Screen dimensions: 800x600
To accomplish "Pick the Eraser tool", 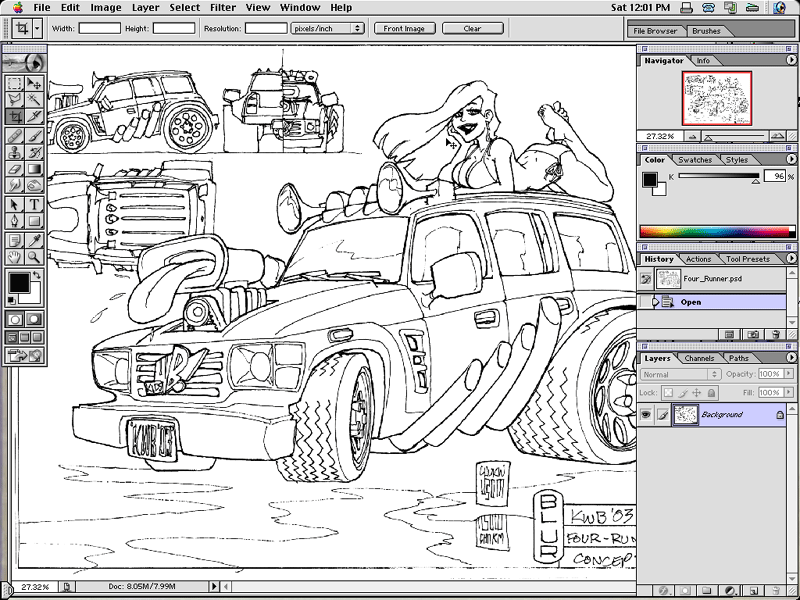I will (x=15, y=169).
